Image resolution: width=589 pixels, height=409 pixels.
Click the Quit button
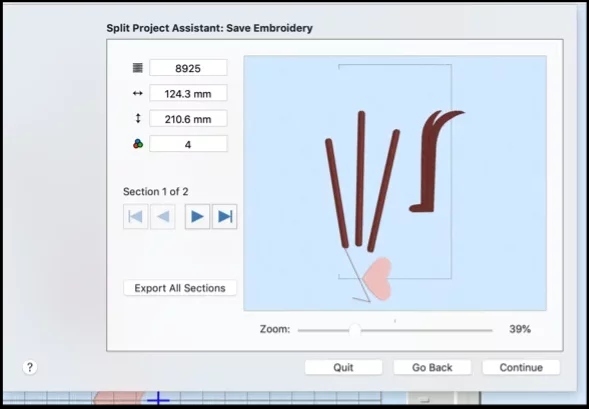343,367
